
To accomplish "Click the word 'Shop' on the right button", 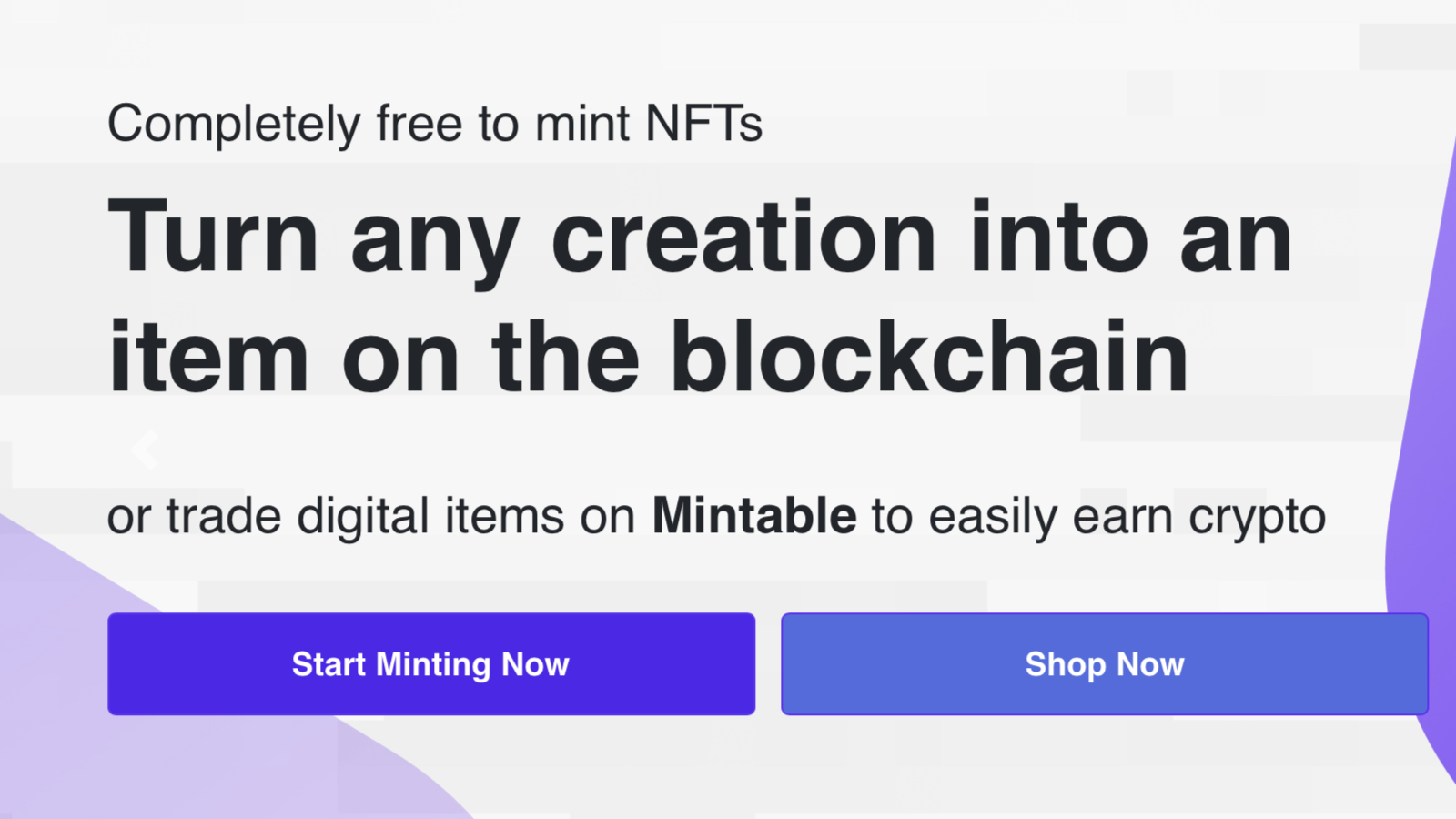I will [x=1066, y=665].
